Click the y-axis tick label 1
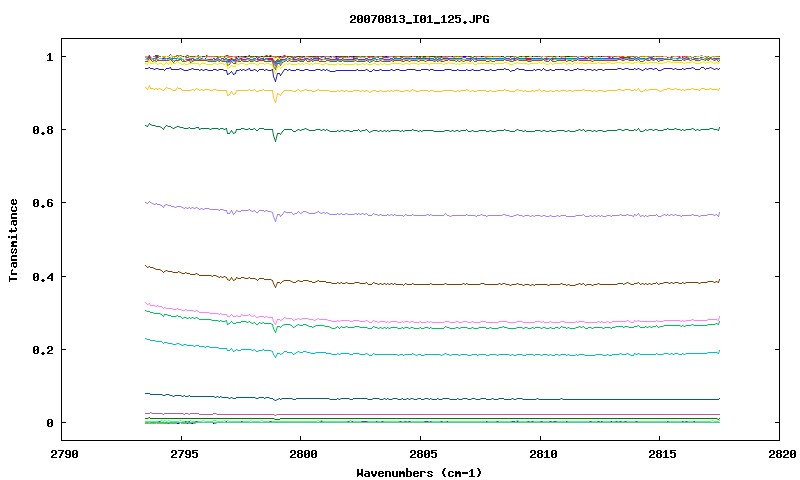The image size is (800, 480). (x=49, y=57)
